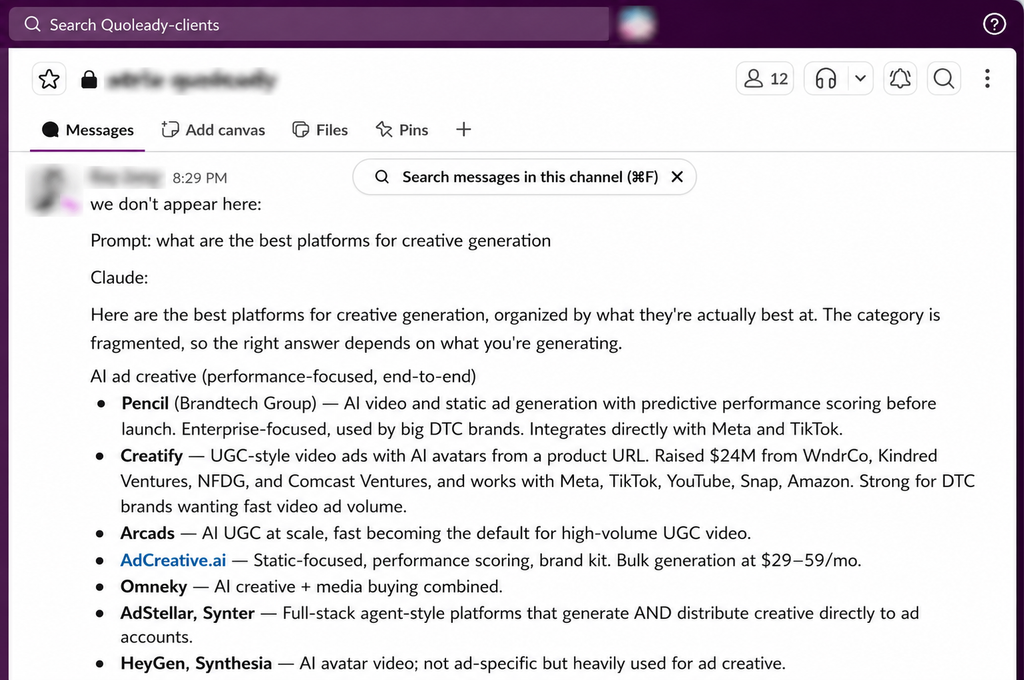Click the bold Creatify entry

152,455
